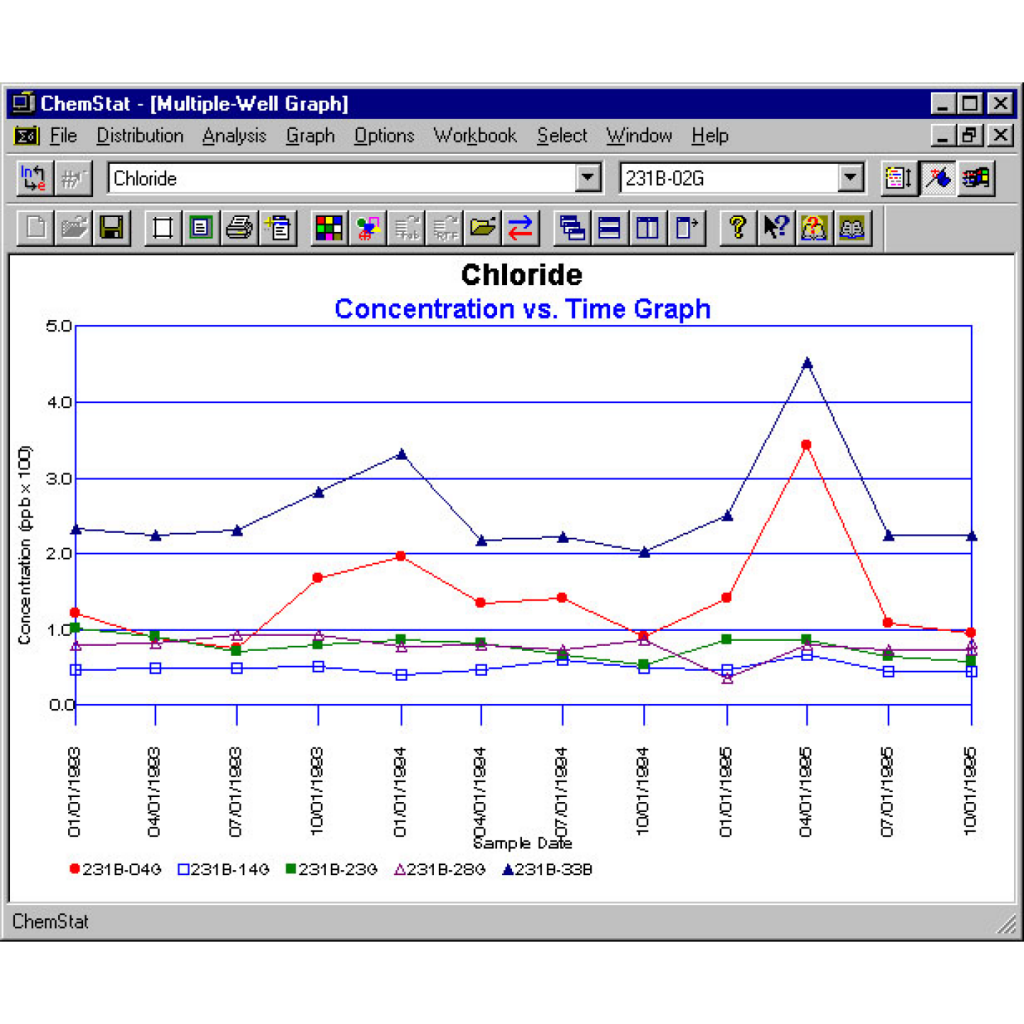Click the tile windows horizontally icon
The image size is (1024, 1024).
tap(609, 228)
